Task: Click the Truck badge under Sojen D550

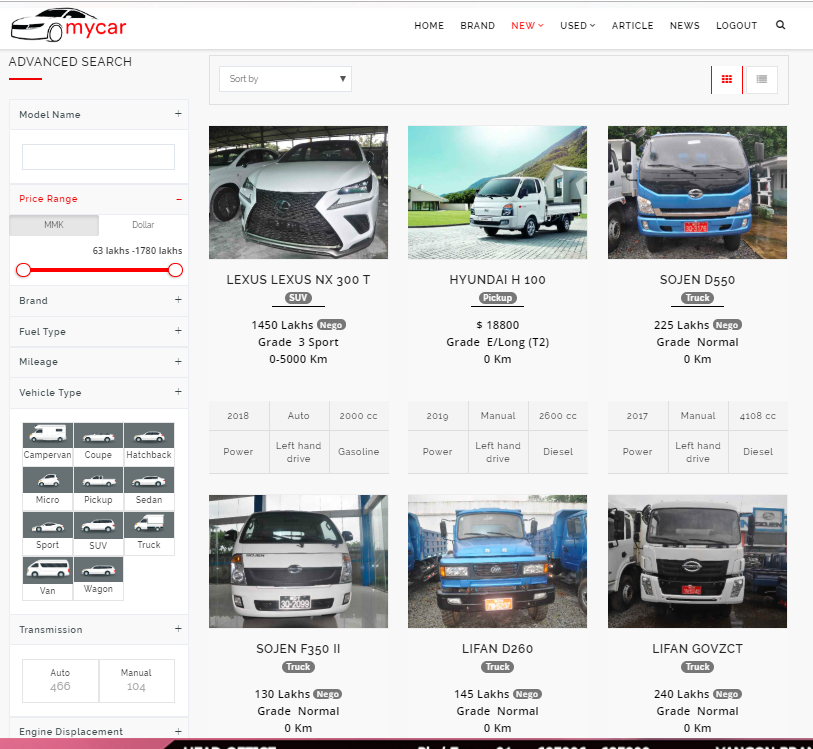Action: 697,298
